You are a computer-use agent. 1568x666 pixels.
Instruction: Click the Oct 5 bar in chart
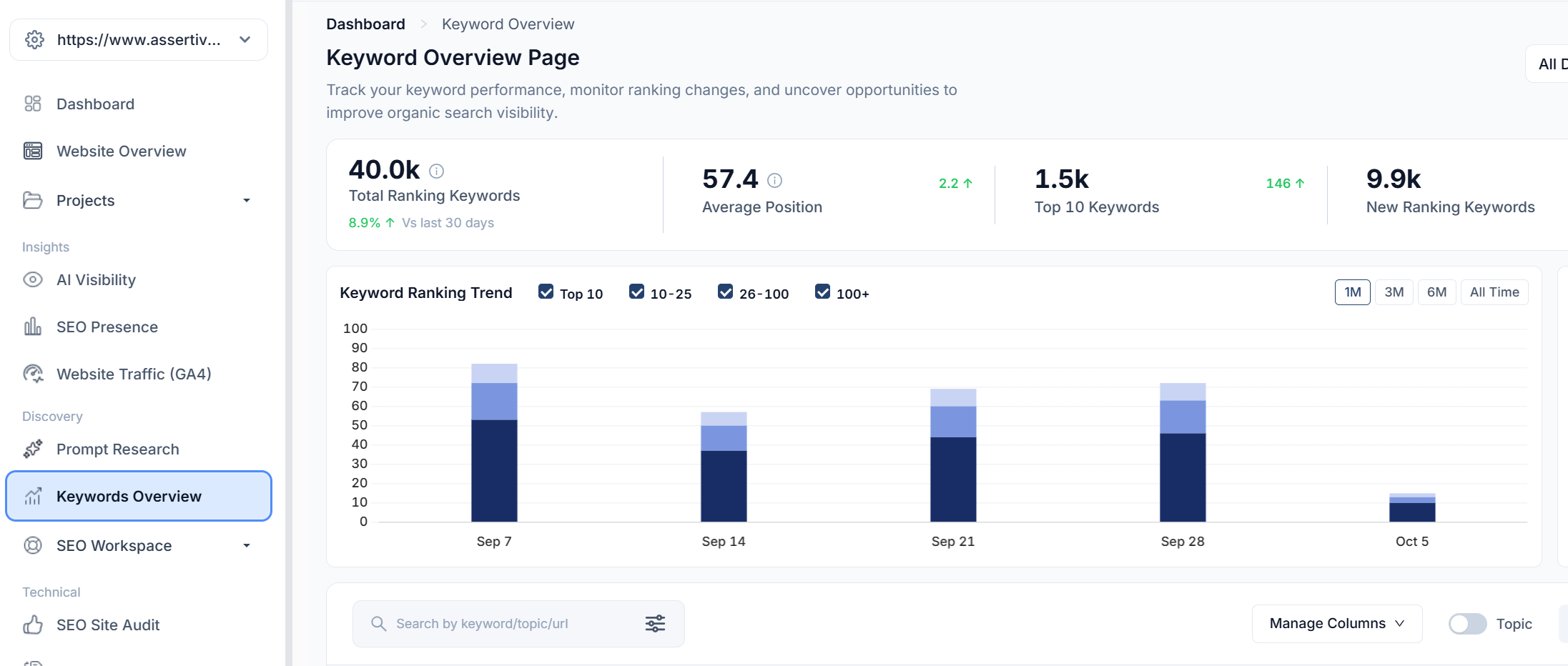[1412, 508]
